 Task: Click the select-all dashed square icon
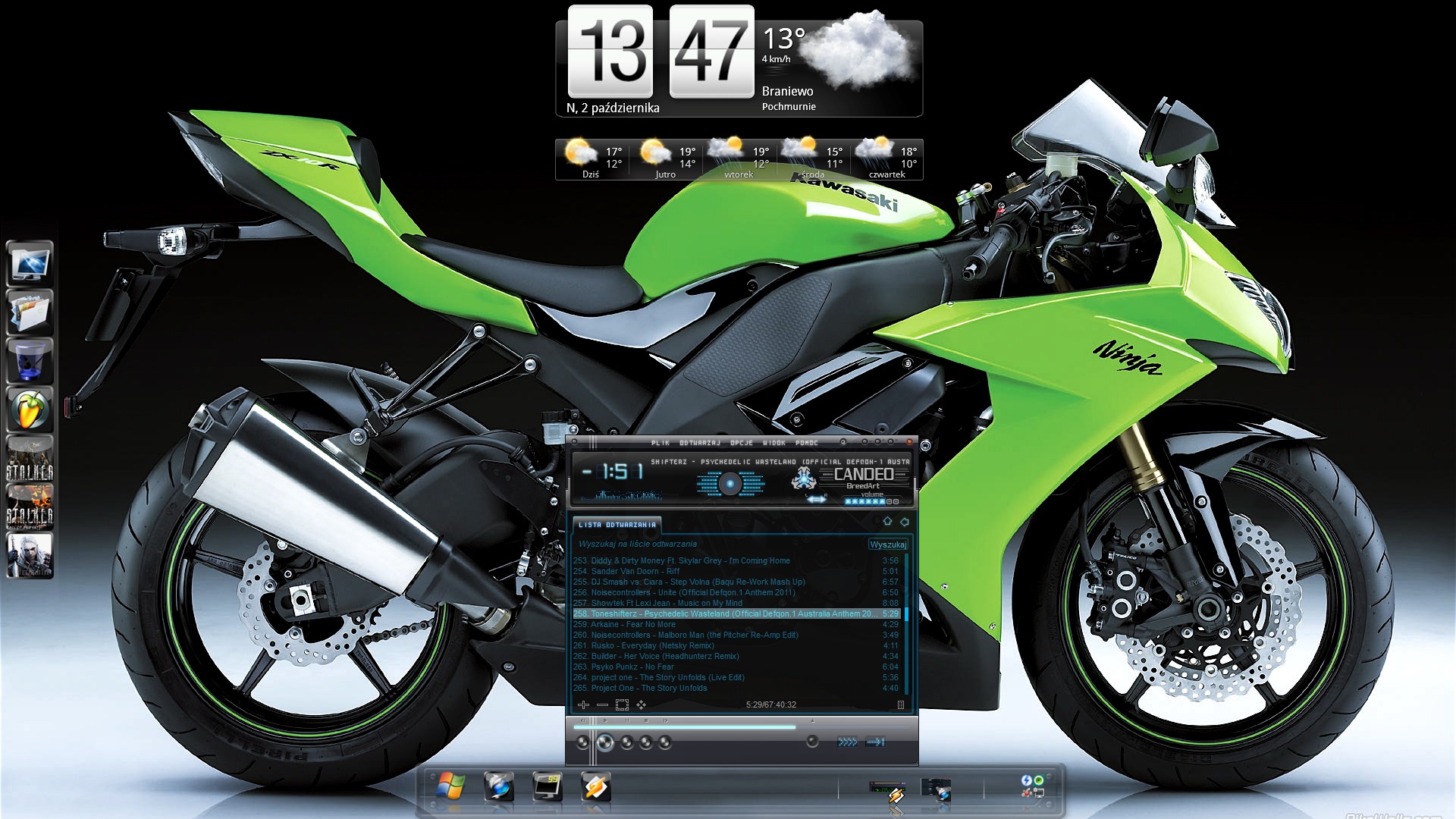(622, 705)
